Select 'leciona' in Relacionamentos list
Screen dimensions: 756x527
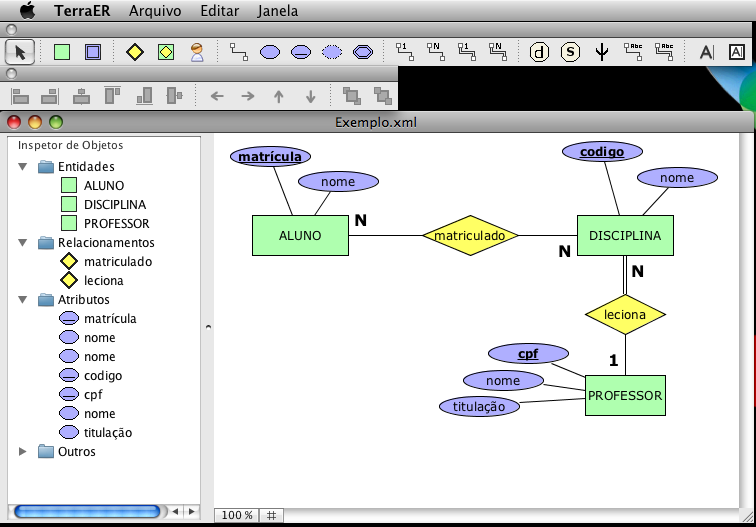pos(104,281)
